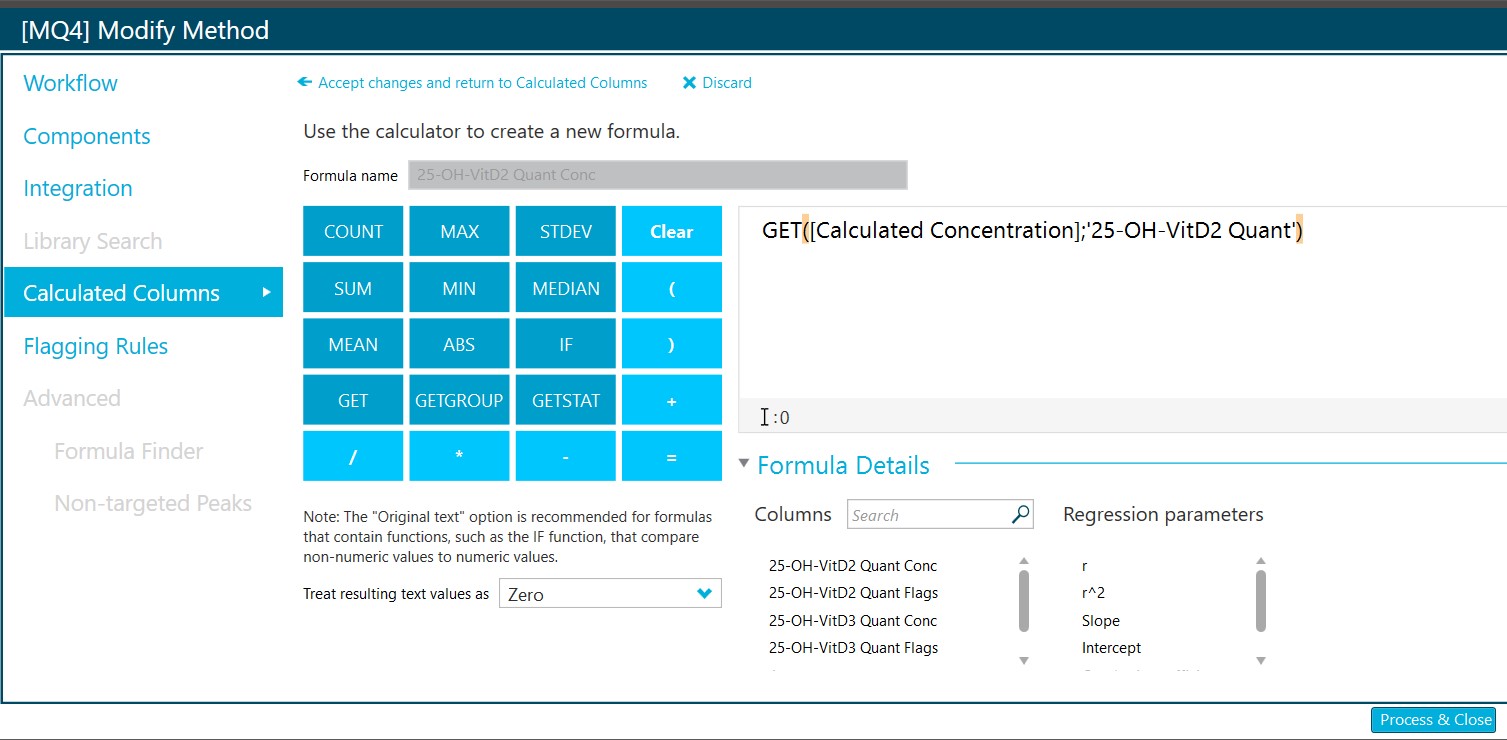Click the Discard link

(727, 83)
